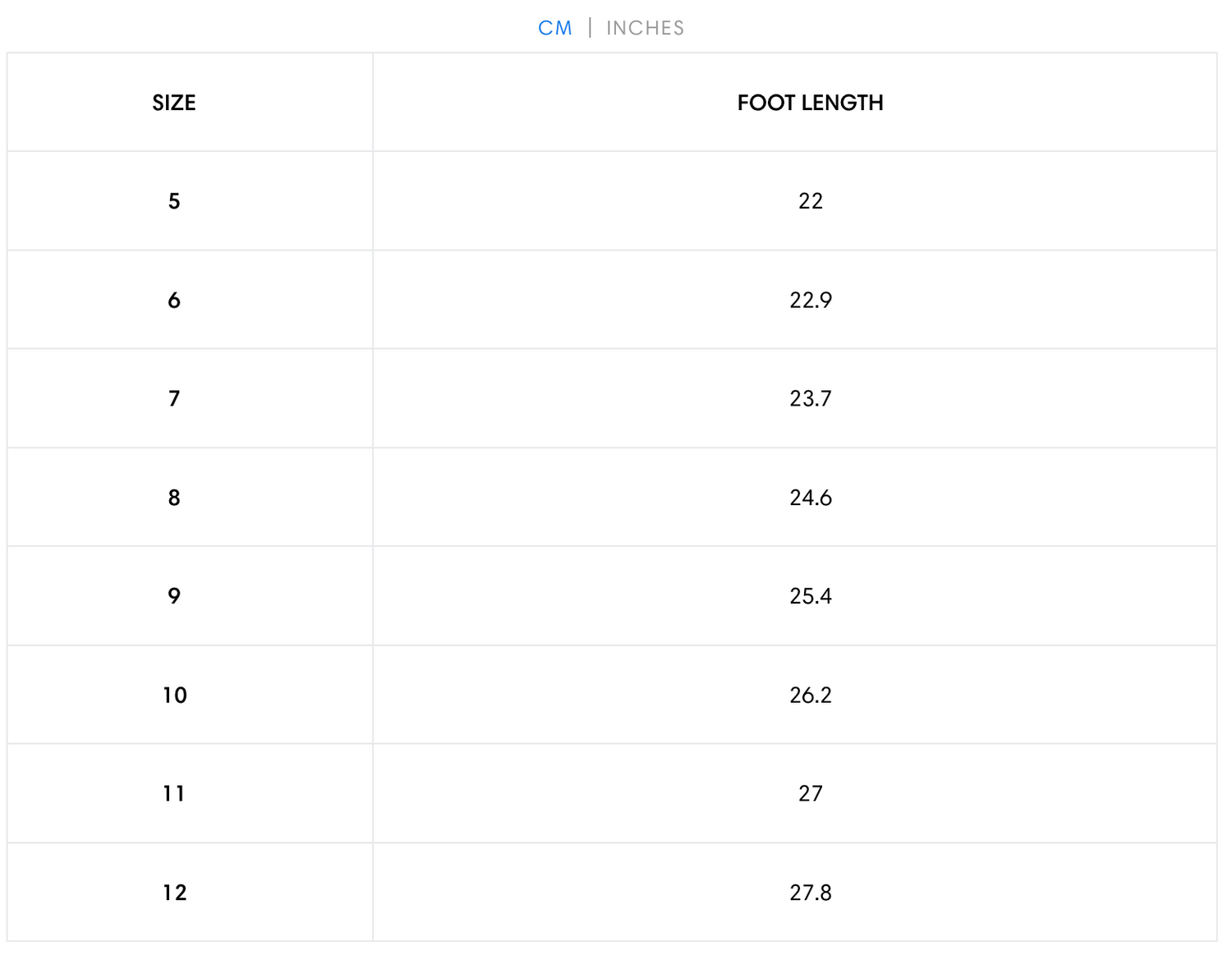Click the 26.2 foot length value
1232x960 pixels.
tap(811, 695)
